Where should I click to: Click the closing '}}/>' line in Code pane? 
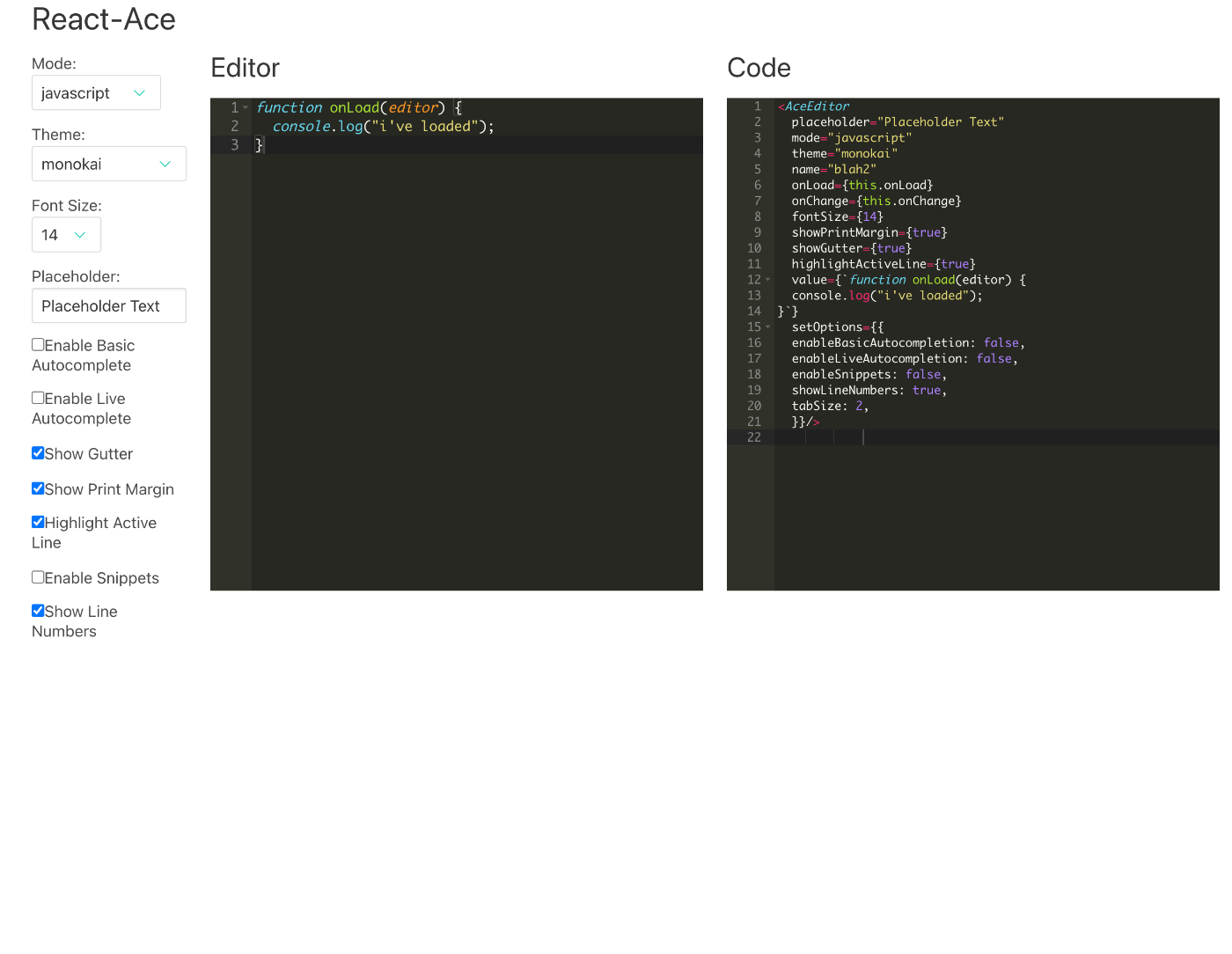[x=806, y=422]
